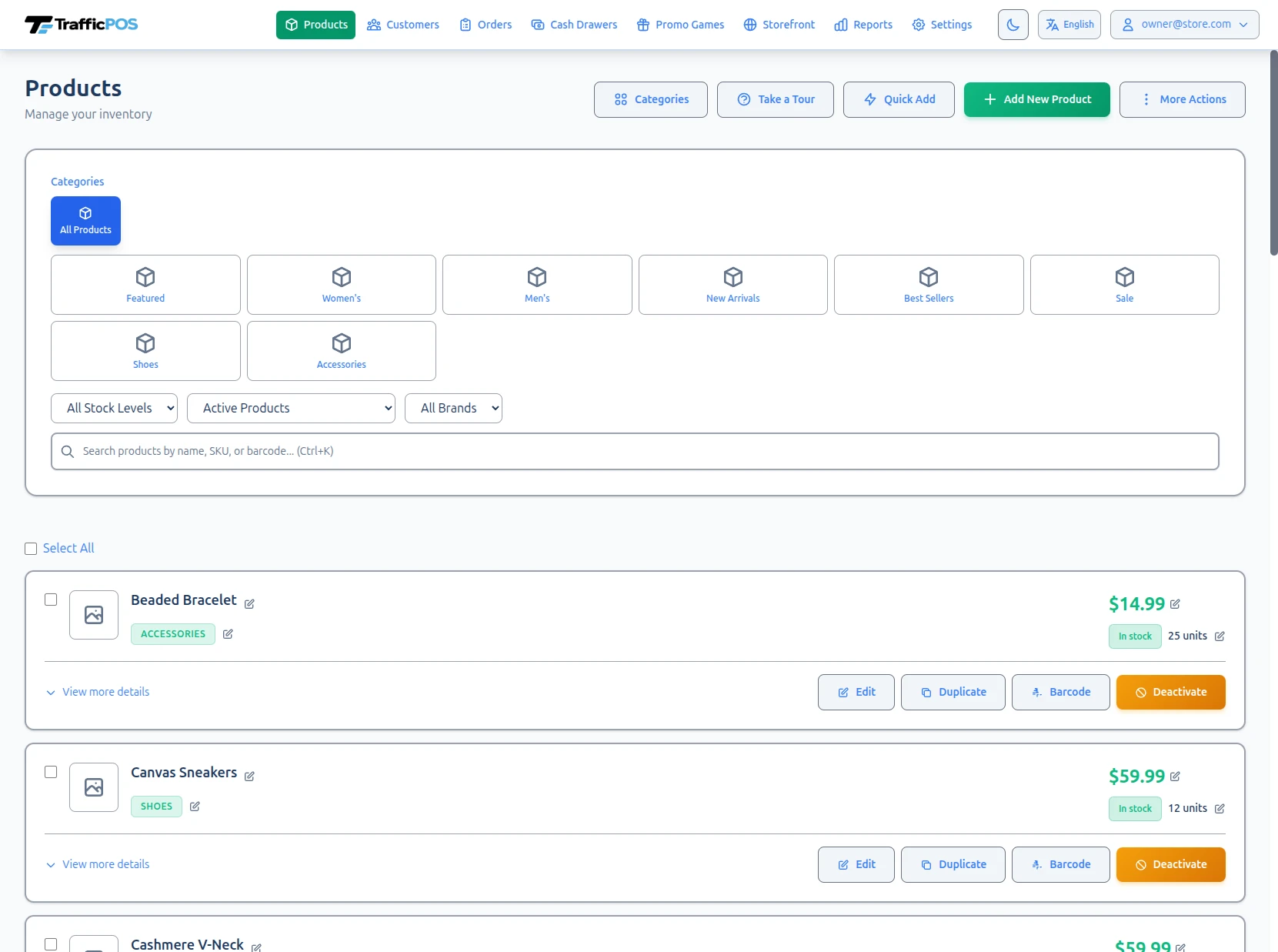
Task: Select the Men's category tile
Action: coord(537,285)
